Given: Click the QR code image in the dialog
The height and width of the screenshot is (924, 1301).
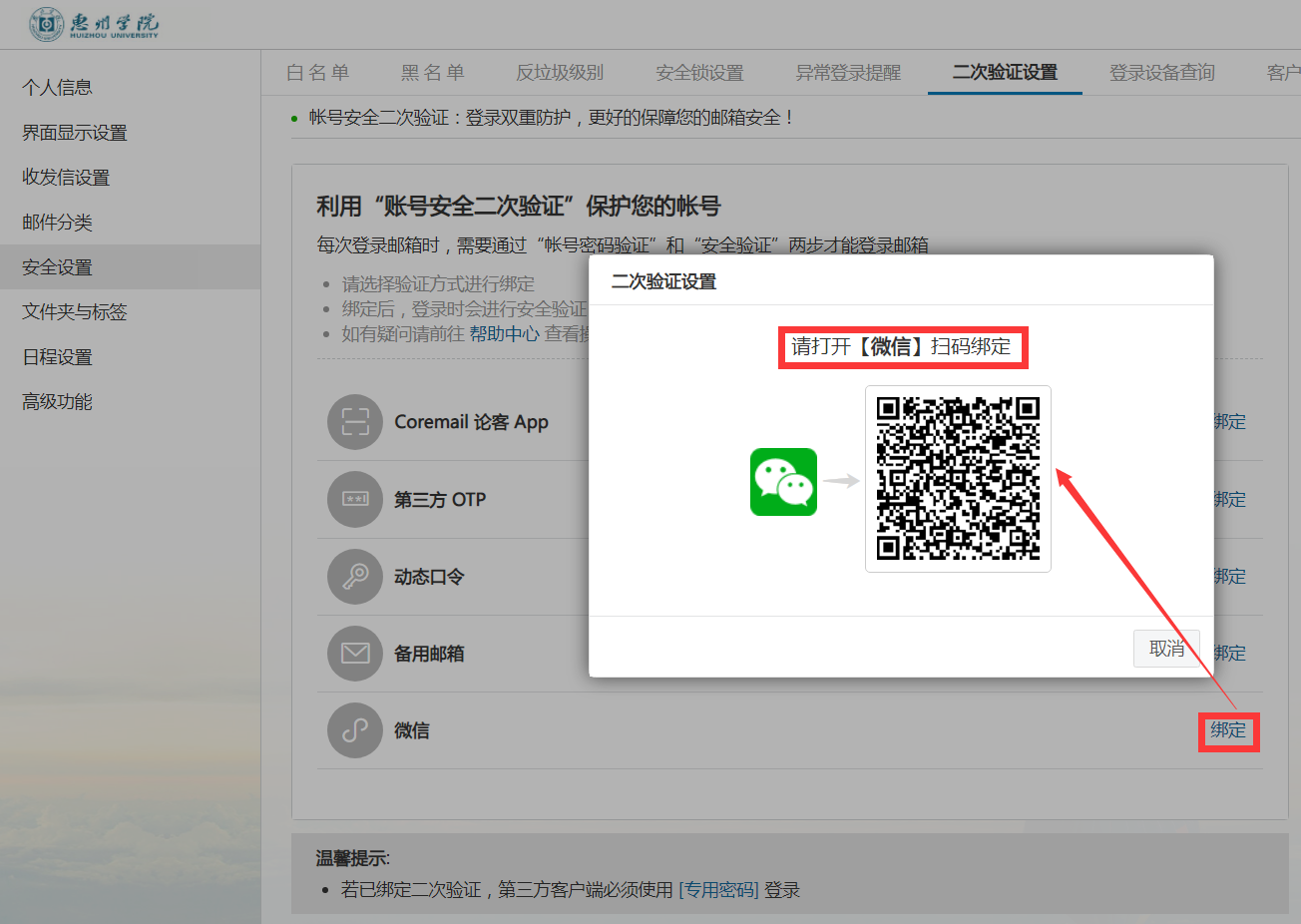Looking at the screenshot, I should click(958, 479).
